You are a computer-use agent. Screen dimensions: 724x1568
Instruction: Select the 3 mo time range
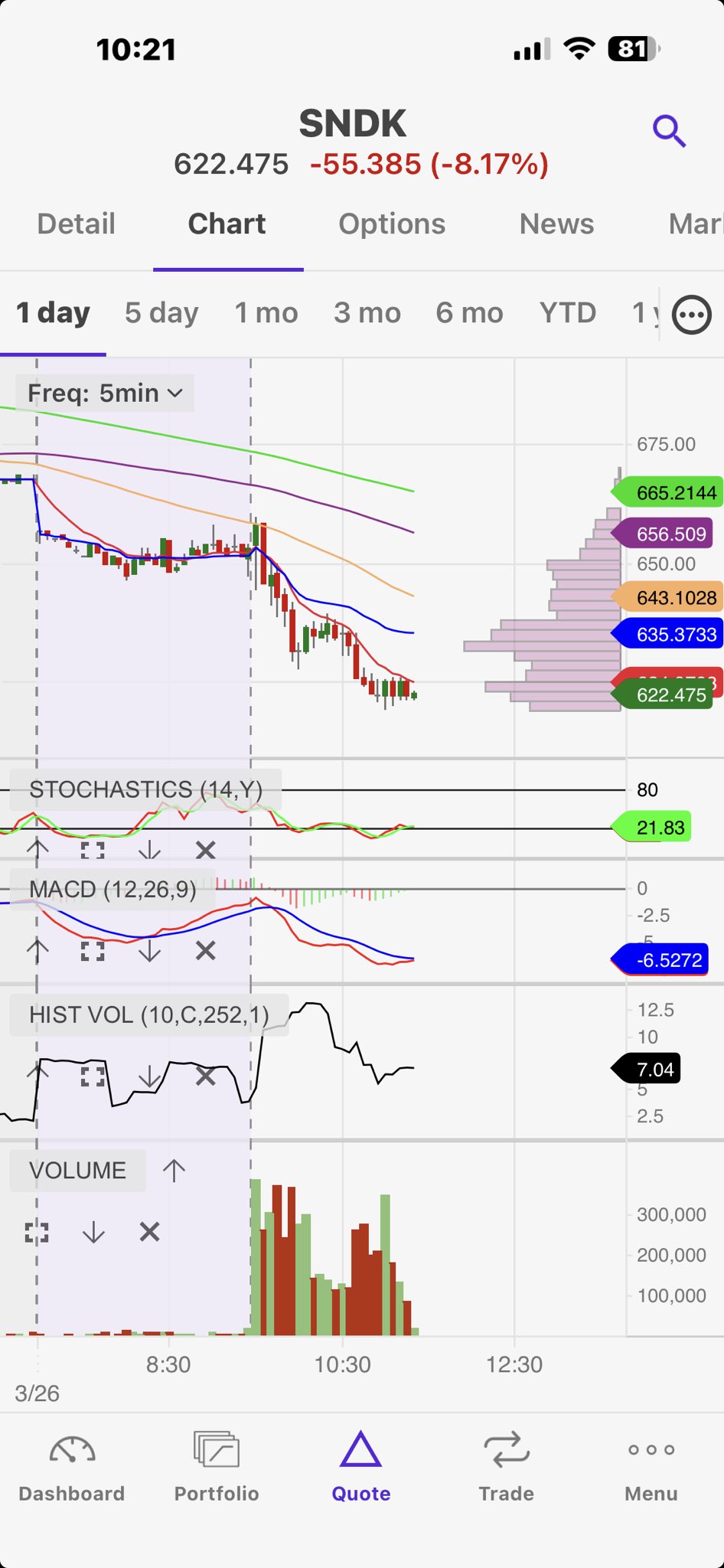367,312
